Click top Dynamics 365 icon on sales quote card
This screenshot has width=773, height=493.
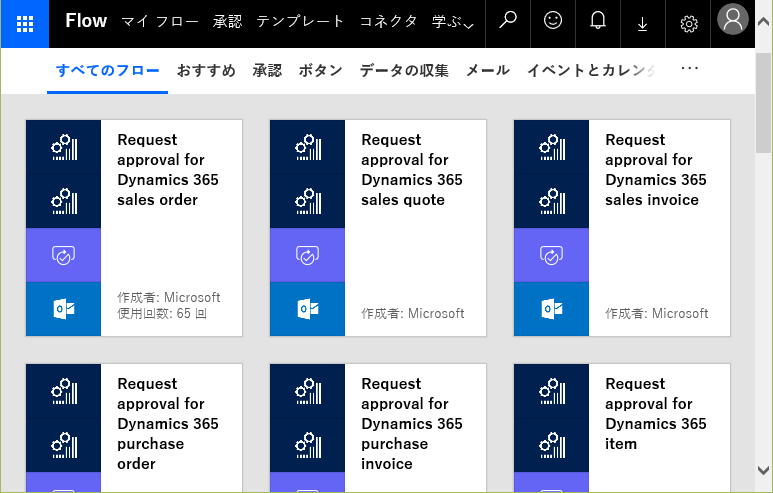[308, 147]
